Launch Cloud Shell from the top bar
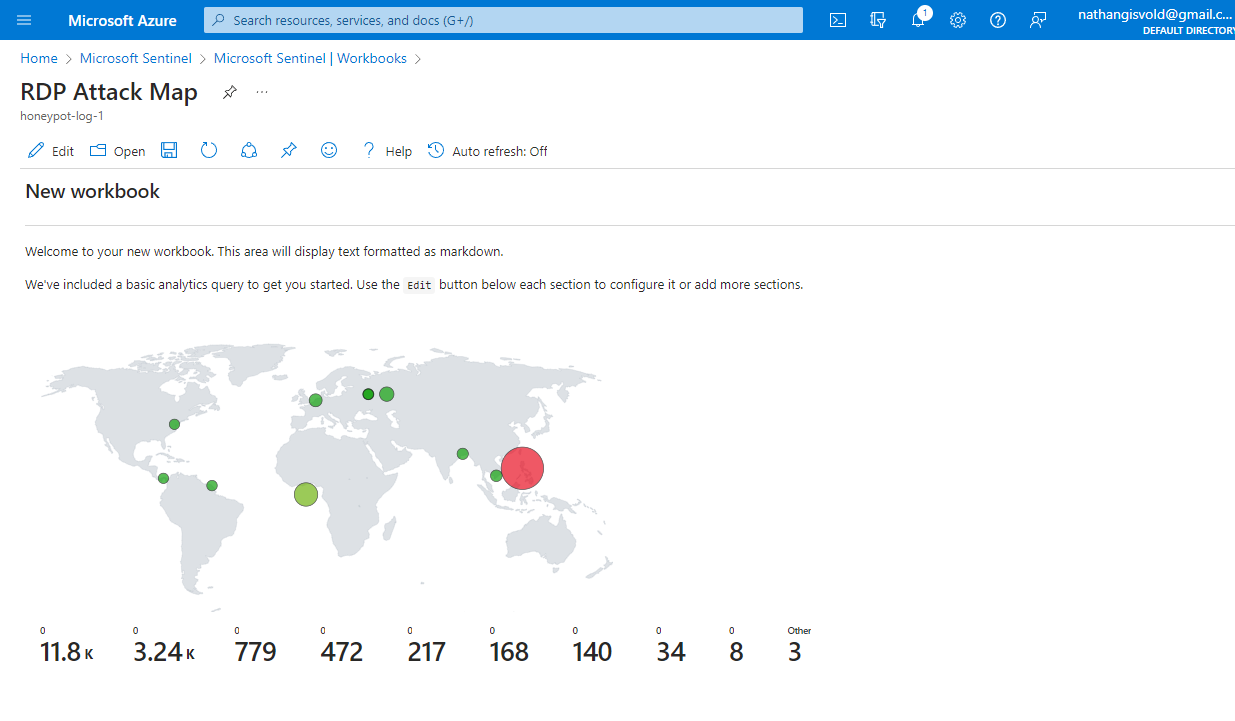The height and width of the screenshot is (721, 1235). tap(838, 20)
